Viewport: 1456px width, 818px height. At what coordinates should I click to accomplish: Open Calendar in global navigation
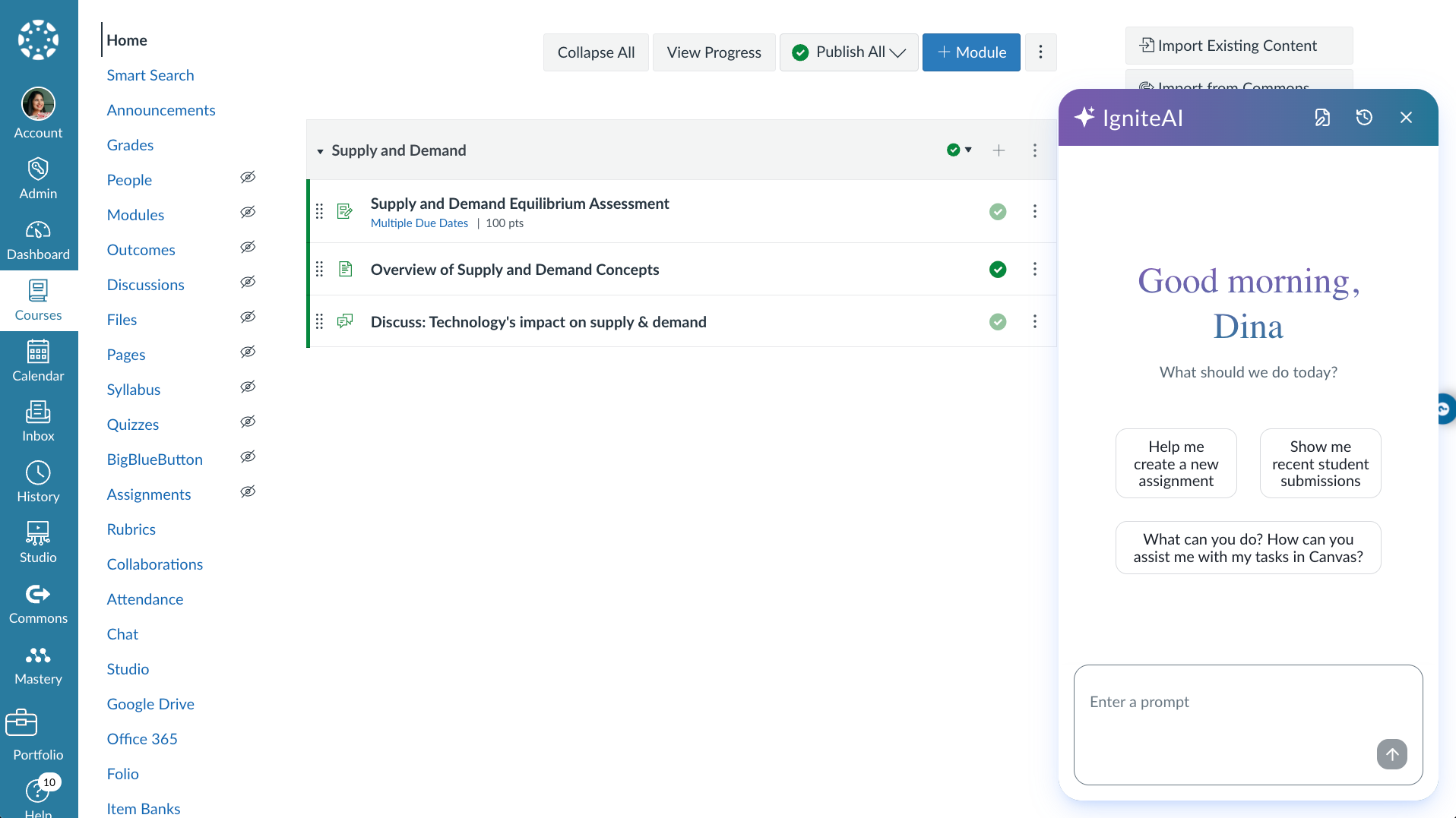click(x=38, y=361)
